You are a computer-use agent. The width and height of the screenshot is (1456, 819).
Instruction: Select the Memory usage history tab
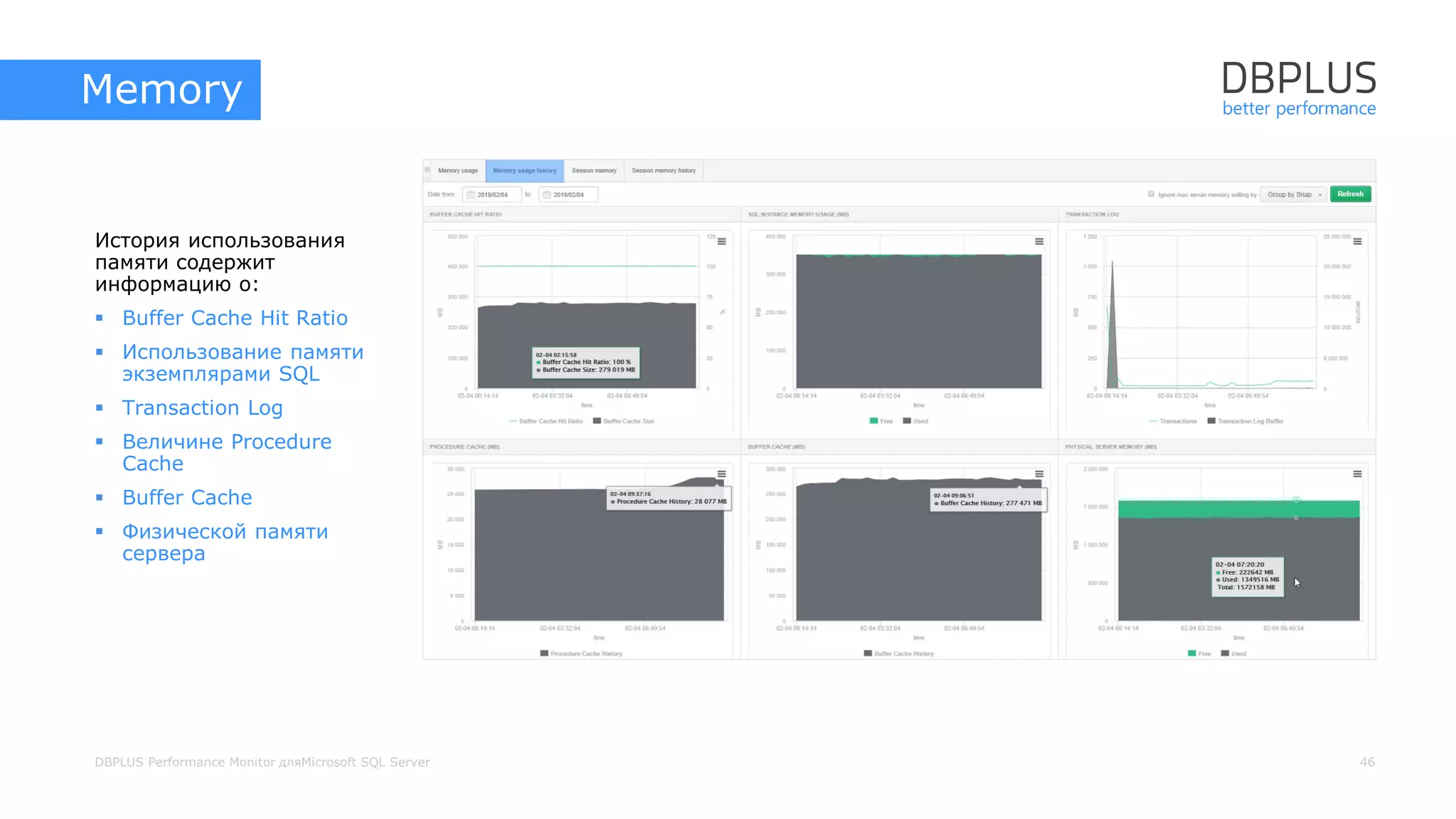525,171
